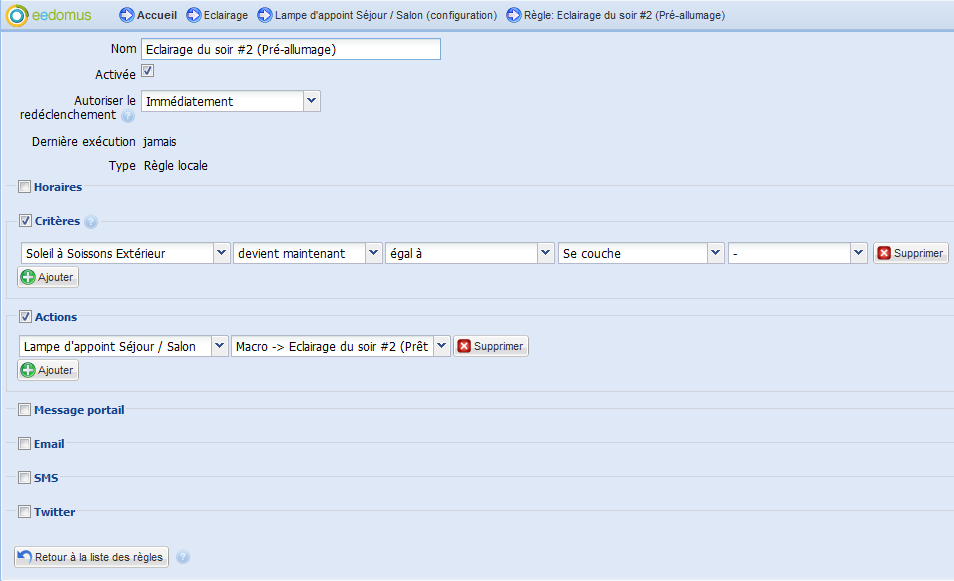Enable the Horaires section checkbox
This screenshot has height=581, width=954.
tap(25, 186)
